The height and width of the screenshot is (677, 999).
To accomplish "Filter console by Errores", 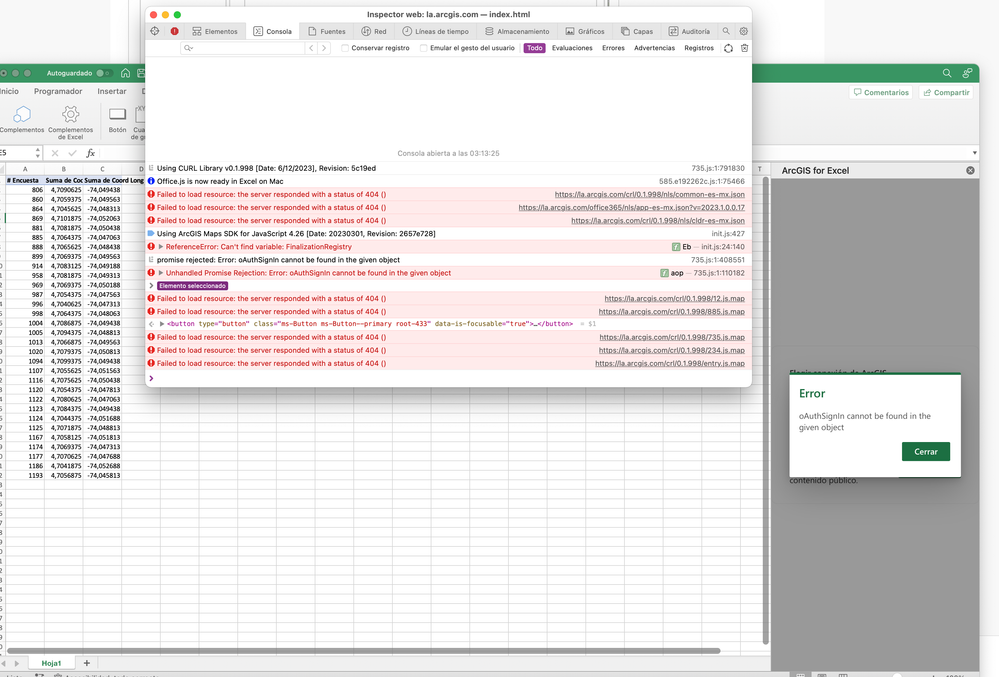I will [613, 48].
